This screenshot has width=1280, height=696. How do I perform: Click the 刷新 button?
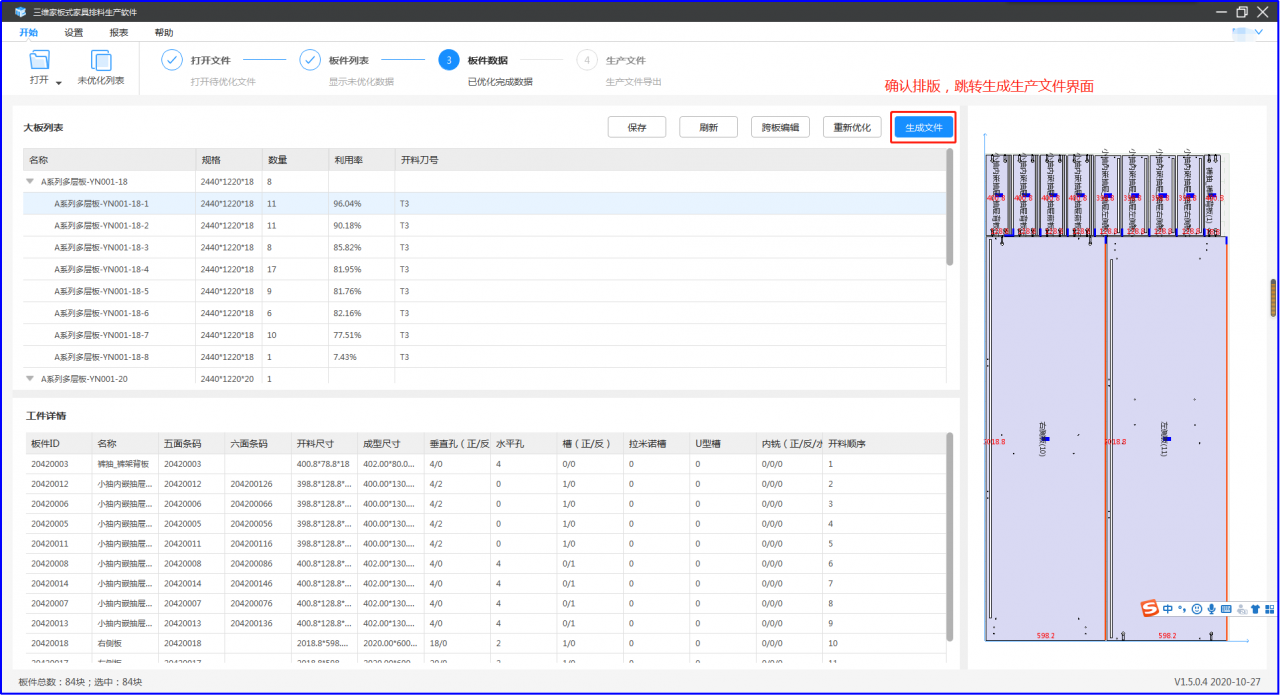click(708, 127)
